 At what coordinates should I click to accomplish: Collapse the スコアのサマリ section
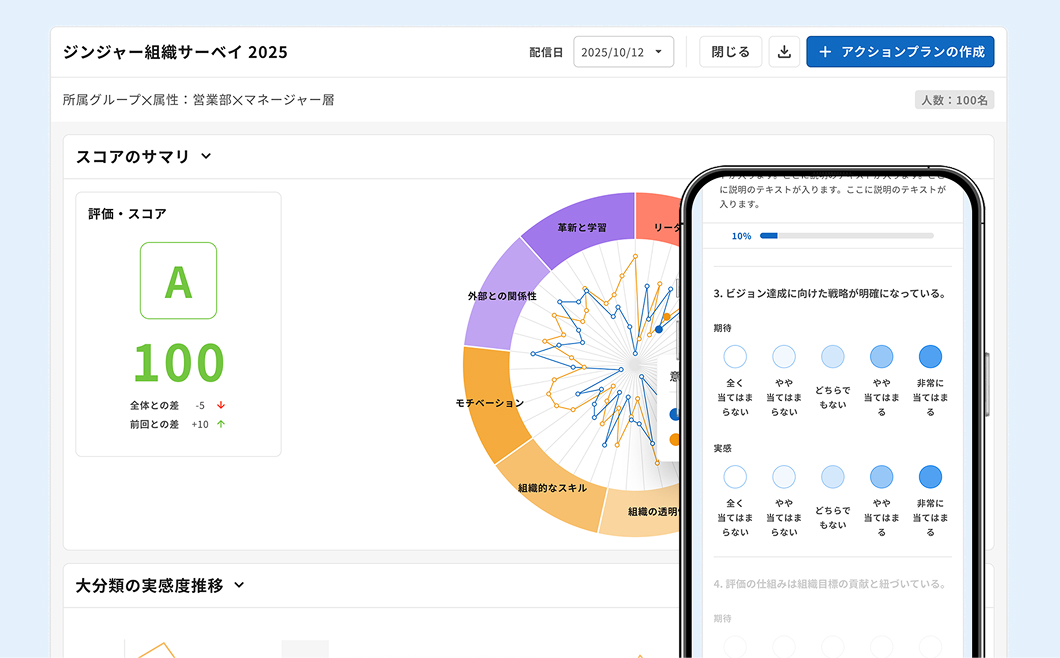[206, 156]
